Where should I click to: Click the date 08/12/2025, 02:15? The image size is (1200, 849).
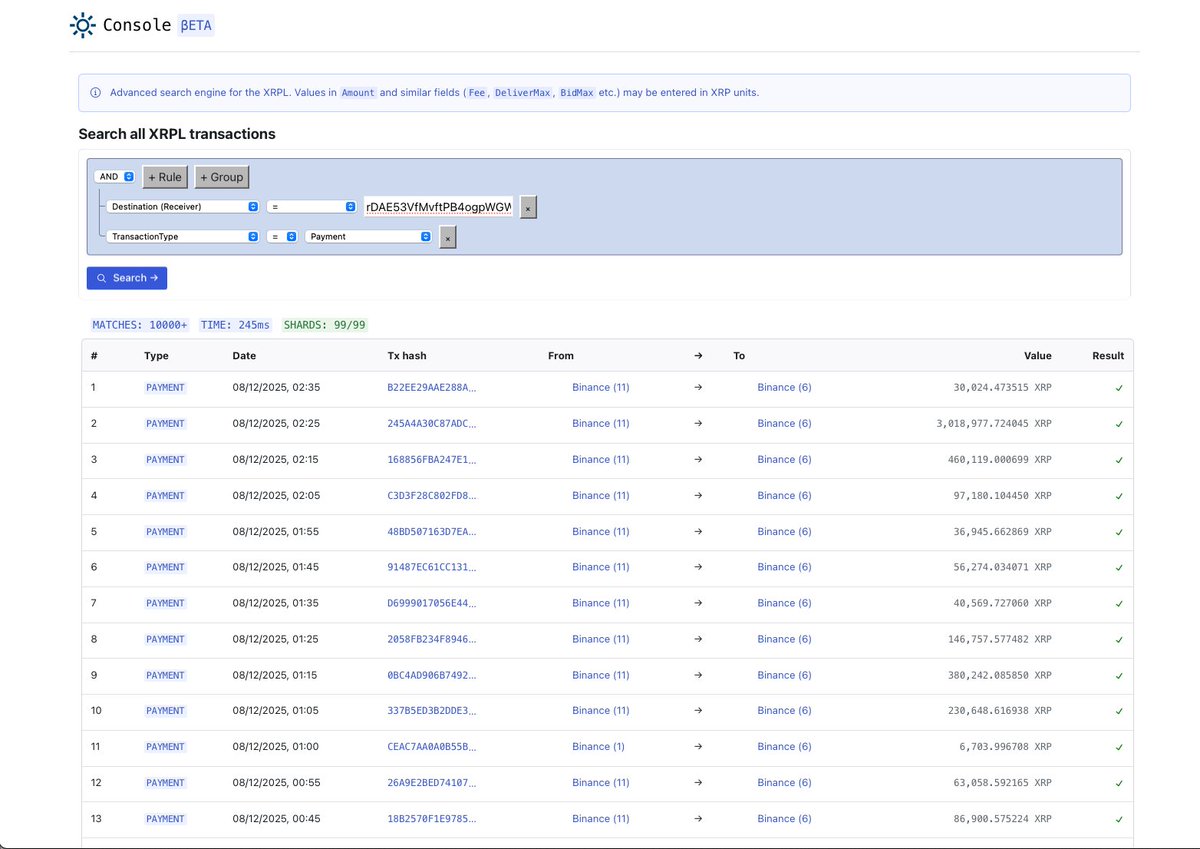click(276, 459)
